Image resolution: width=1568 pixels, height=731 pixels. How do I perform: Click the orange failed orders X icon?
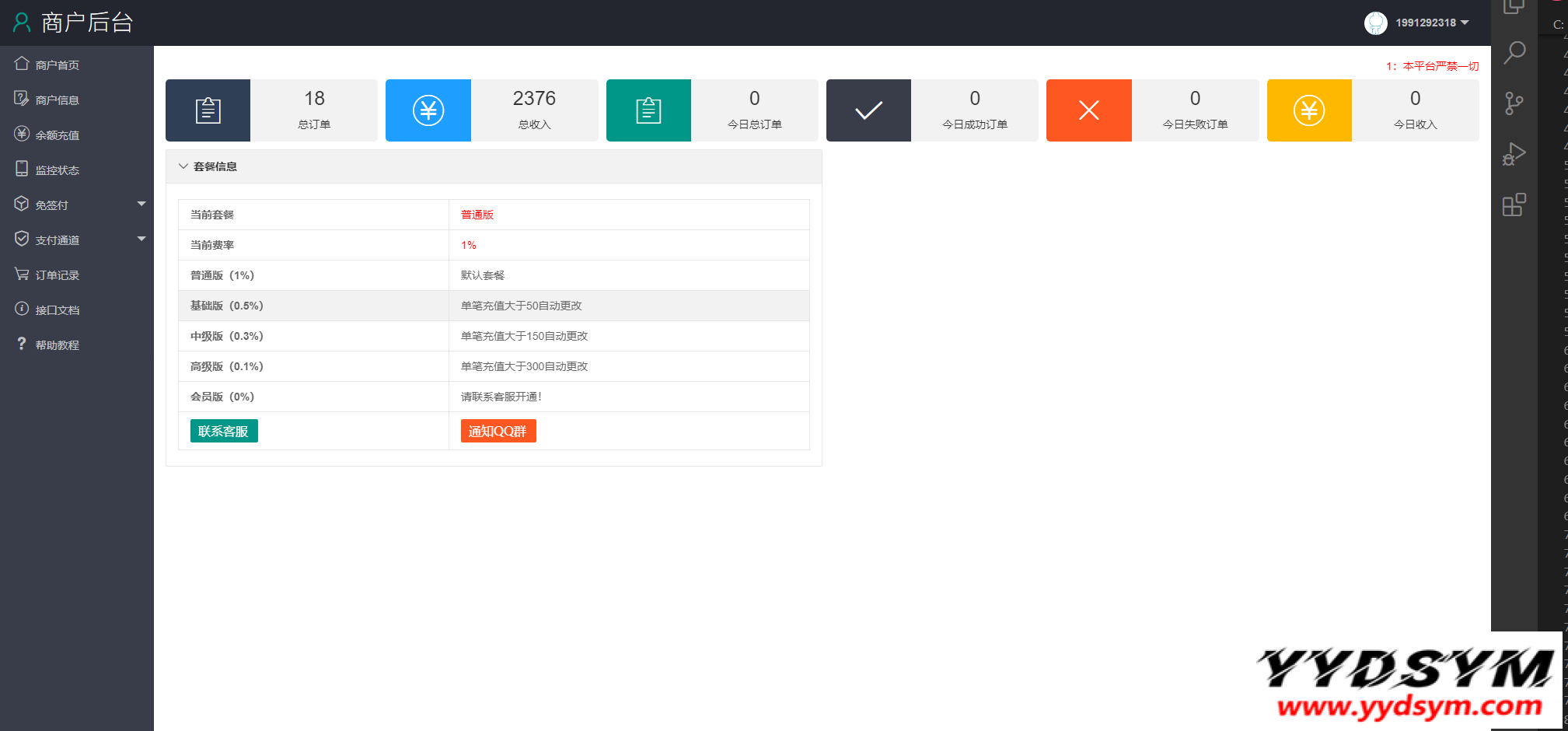tap(1088, 110)
